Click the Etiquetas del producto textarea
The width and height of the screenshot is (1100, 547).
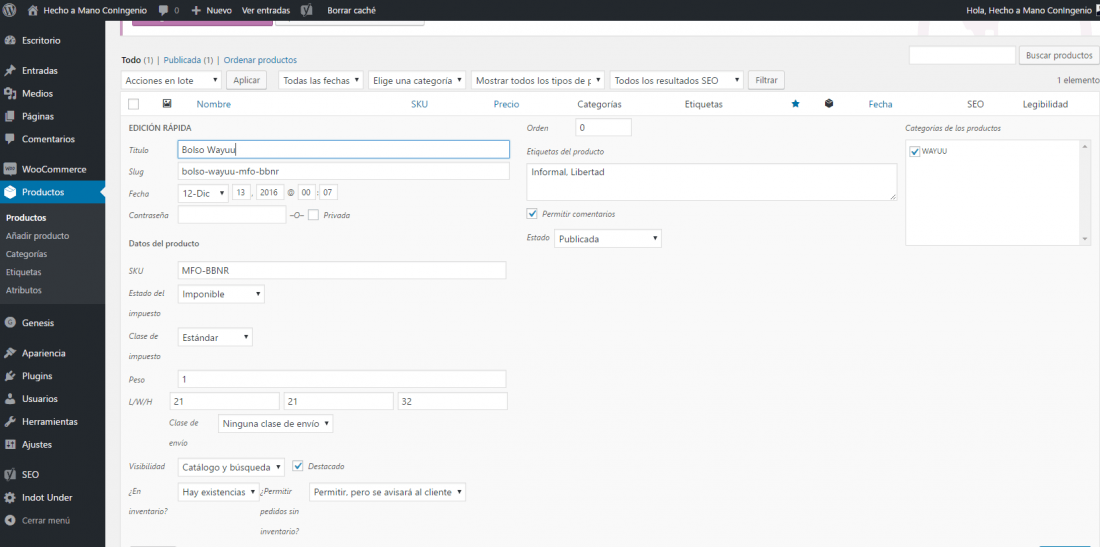(711, 182)
